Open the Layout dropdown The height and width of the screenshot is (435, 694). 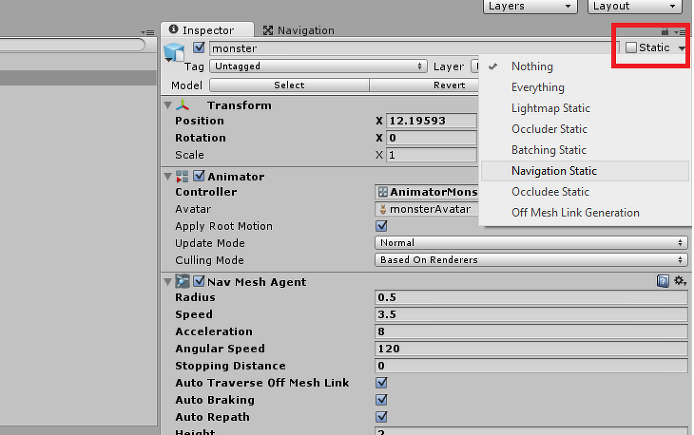point(634,6)
